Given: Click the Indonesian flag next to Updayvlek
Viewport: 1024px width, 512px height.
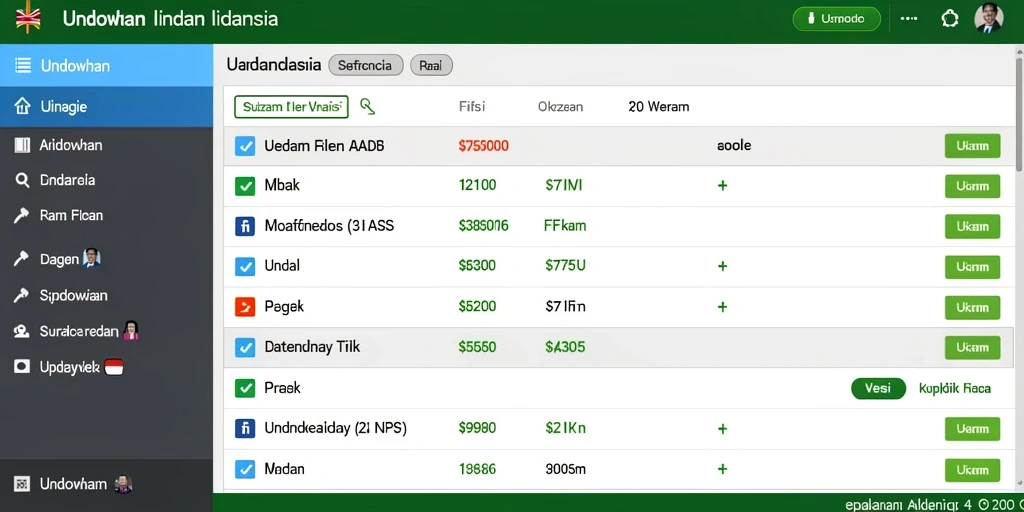Looking at the screenshot, I should click(x=114, y=367).
